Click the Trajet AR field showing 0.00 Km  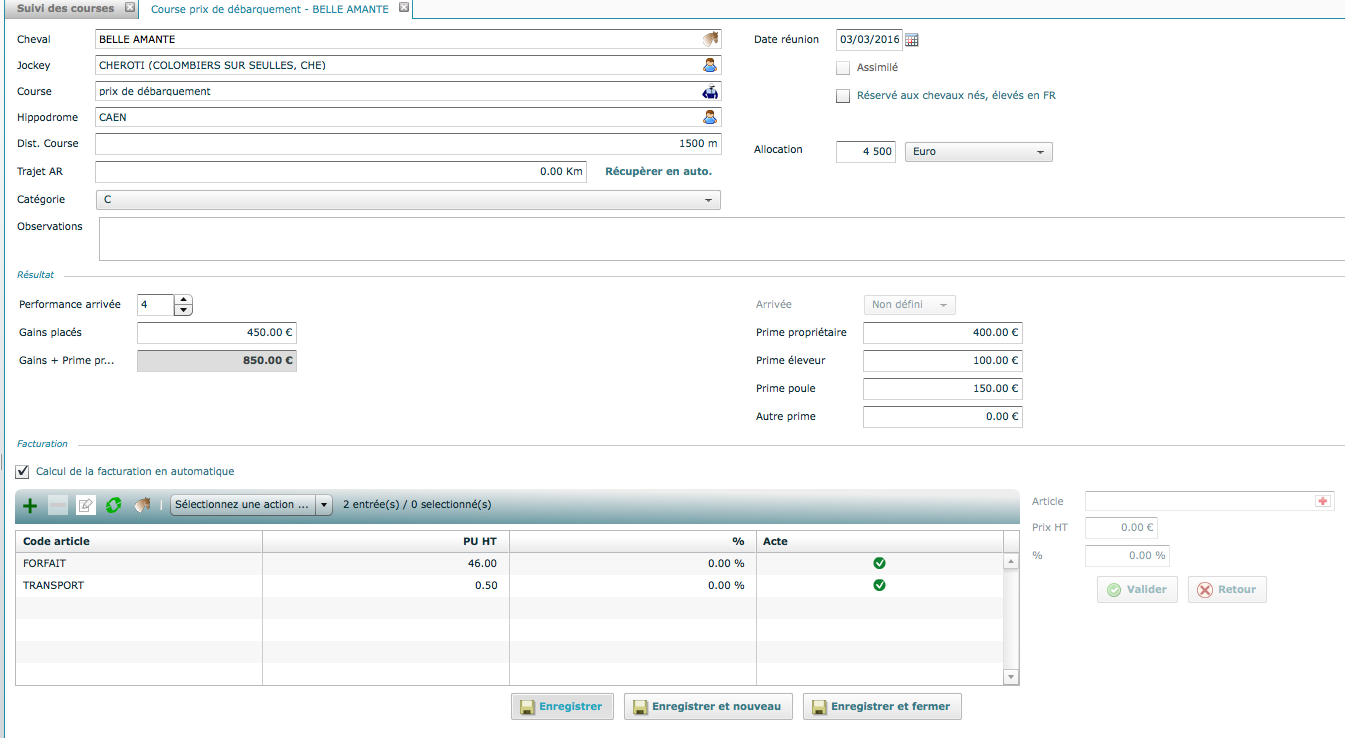[x=341, y=171]
